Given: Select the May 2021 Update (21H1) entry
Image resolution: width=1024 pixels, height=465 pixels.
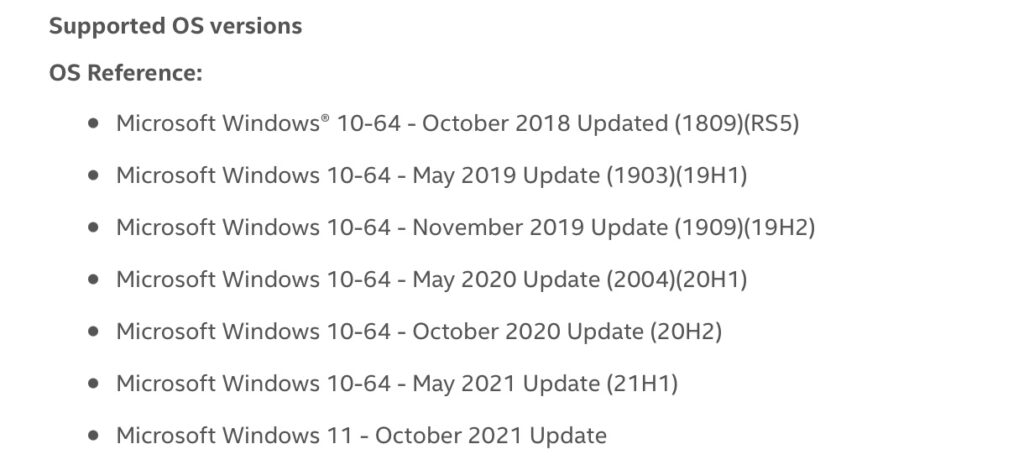Looking at the screenshot, I should click(x=397, y=383).
